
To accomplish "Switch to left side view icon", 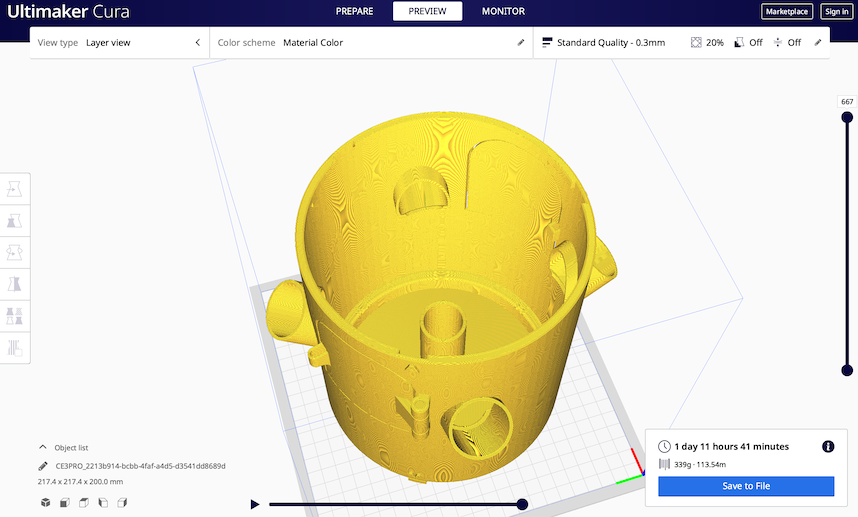I will pos(103,502).
